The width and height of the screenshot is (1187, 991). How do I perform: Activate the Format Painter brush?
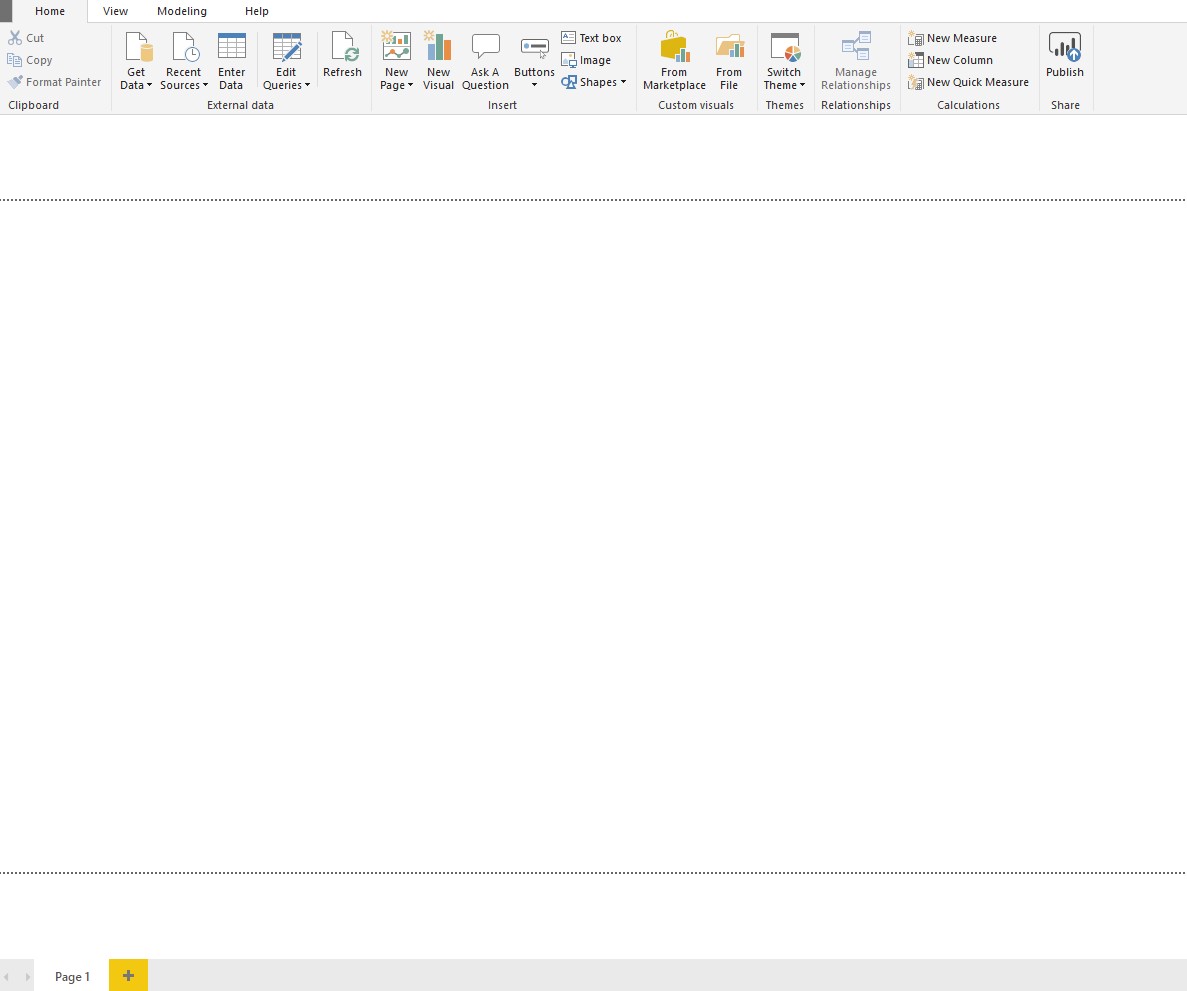[15, 82]
